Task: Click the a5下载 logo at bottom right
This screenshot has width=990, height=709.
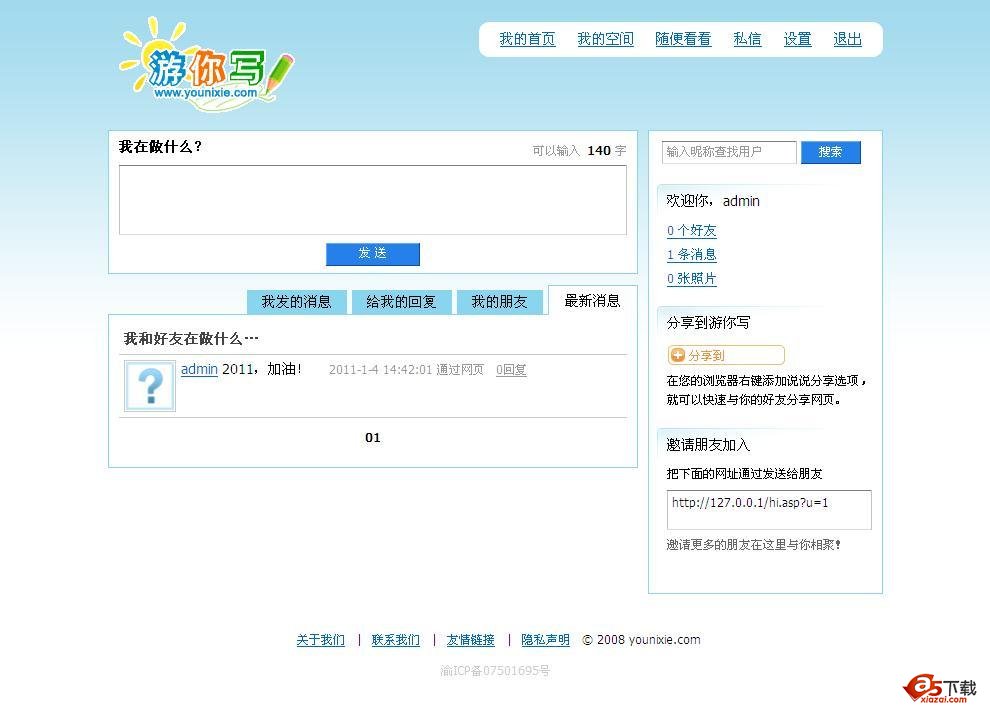Action: pyautogui.click(x=938, y=686)
